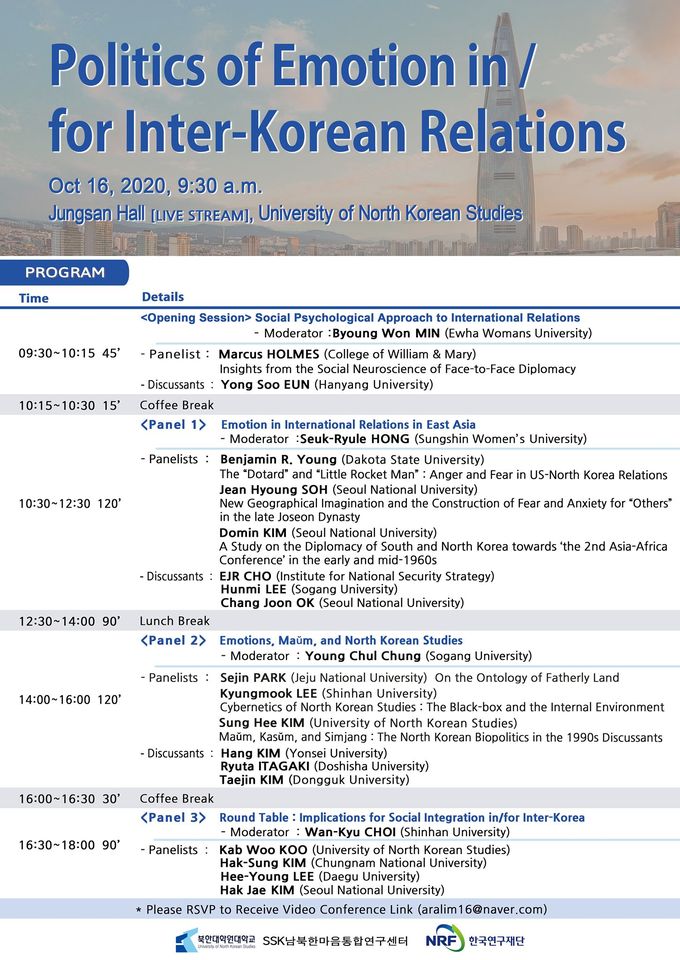Click discussant 'Ryuta ITAGAKI'
680x960 pixels.
point(265,766)
